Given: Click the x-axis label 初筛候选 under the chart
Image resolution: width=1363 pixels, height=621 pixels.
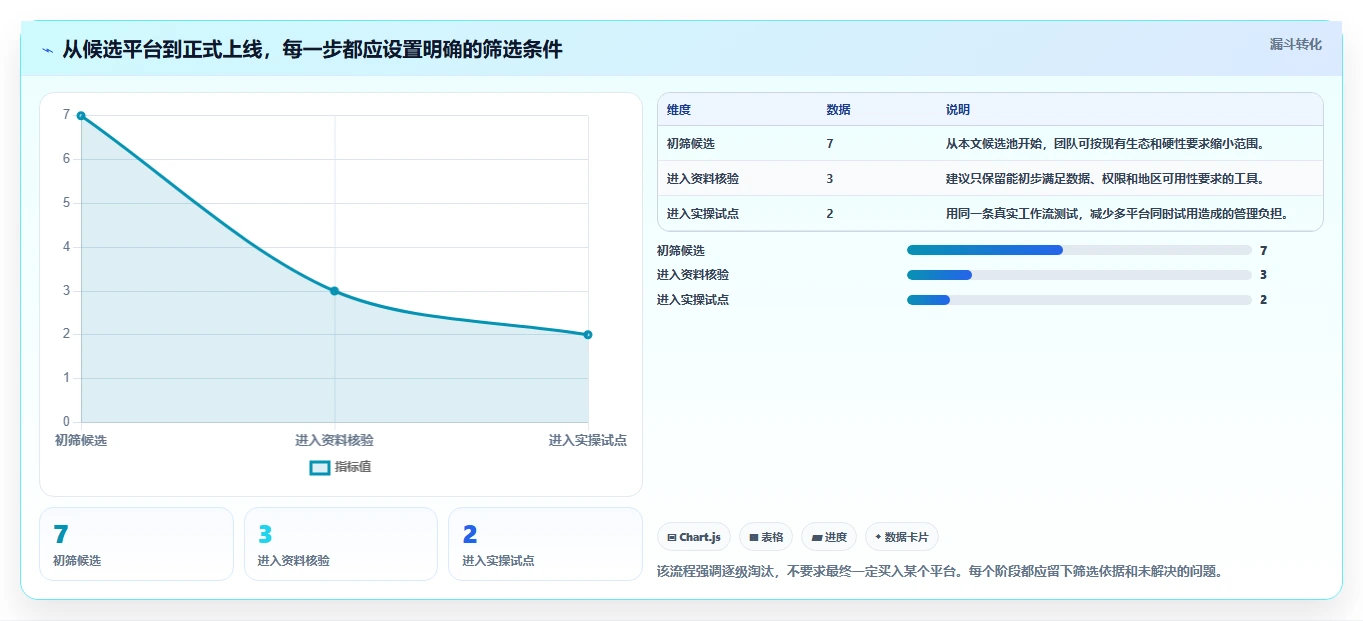Looking at the screenshot, I should pos(81,440).
